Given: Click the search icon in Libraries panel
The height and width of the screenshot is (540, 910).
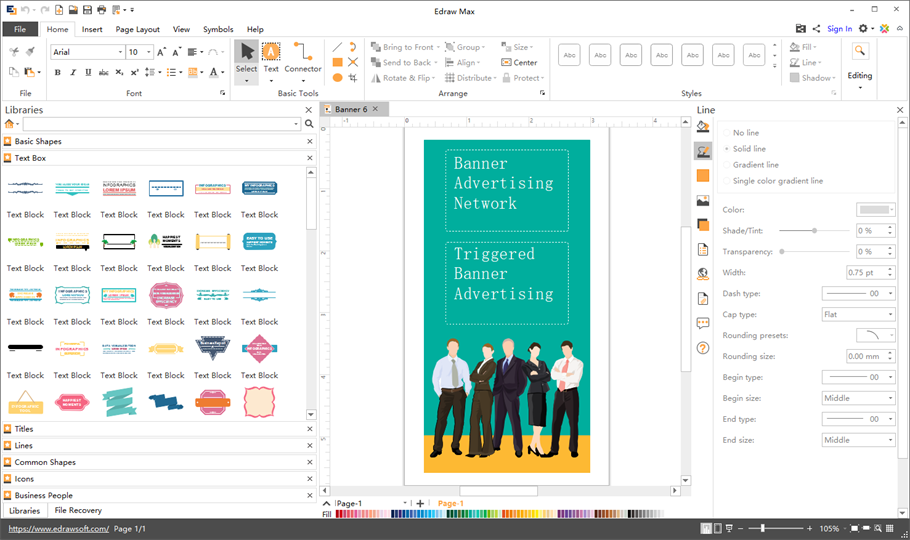Looking at the screenshot, I should point(309,124).
